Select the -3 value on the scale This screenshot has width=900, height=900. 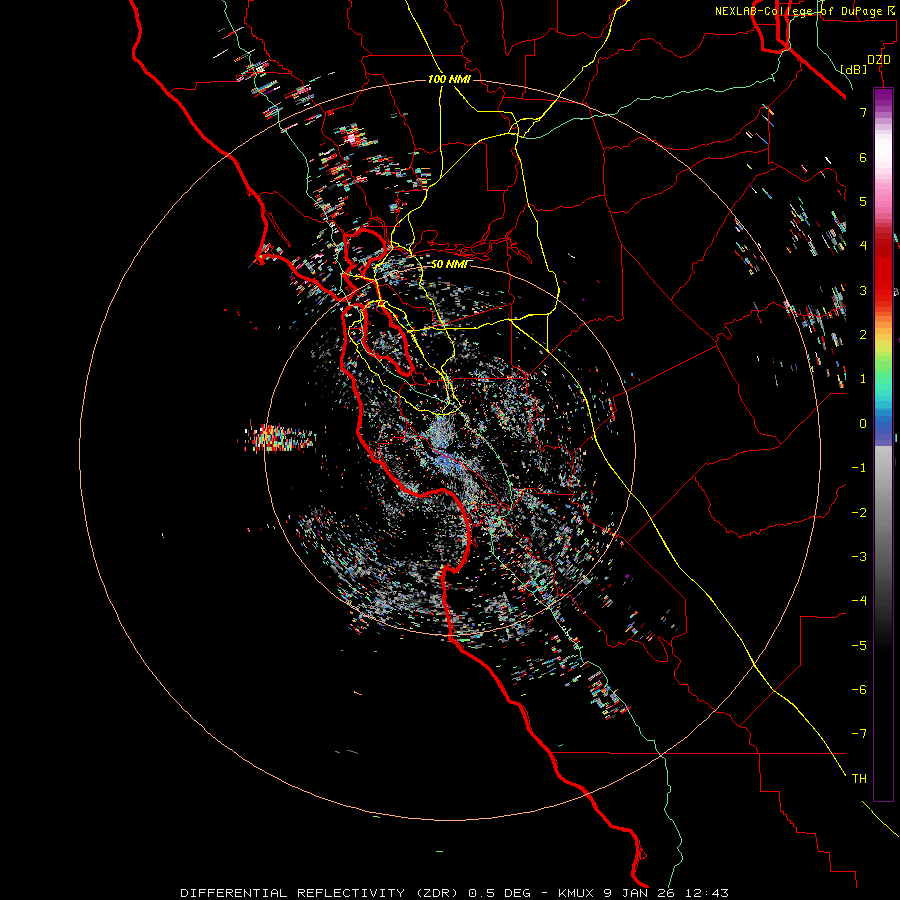click(859, 556)
